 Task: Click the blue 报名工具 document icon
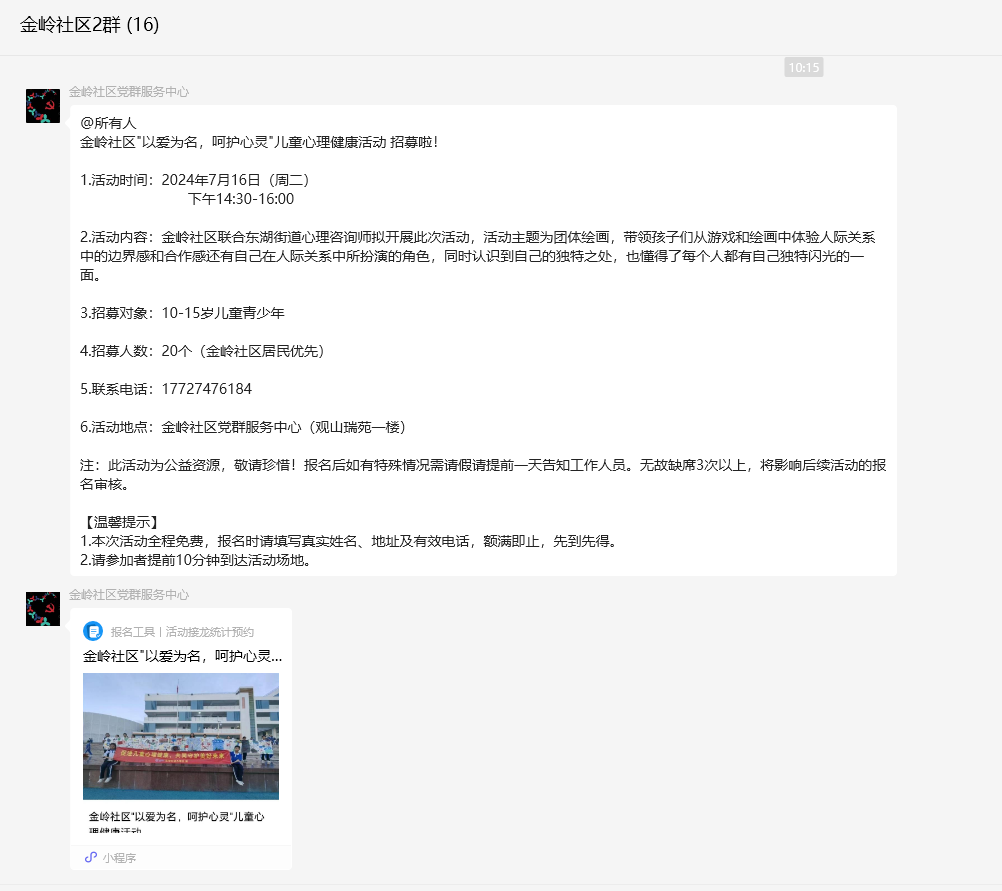93,631
